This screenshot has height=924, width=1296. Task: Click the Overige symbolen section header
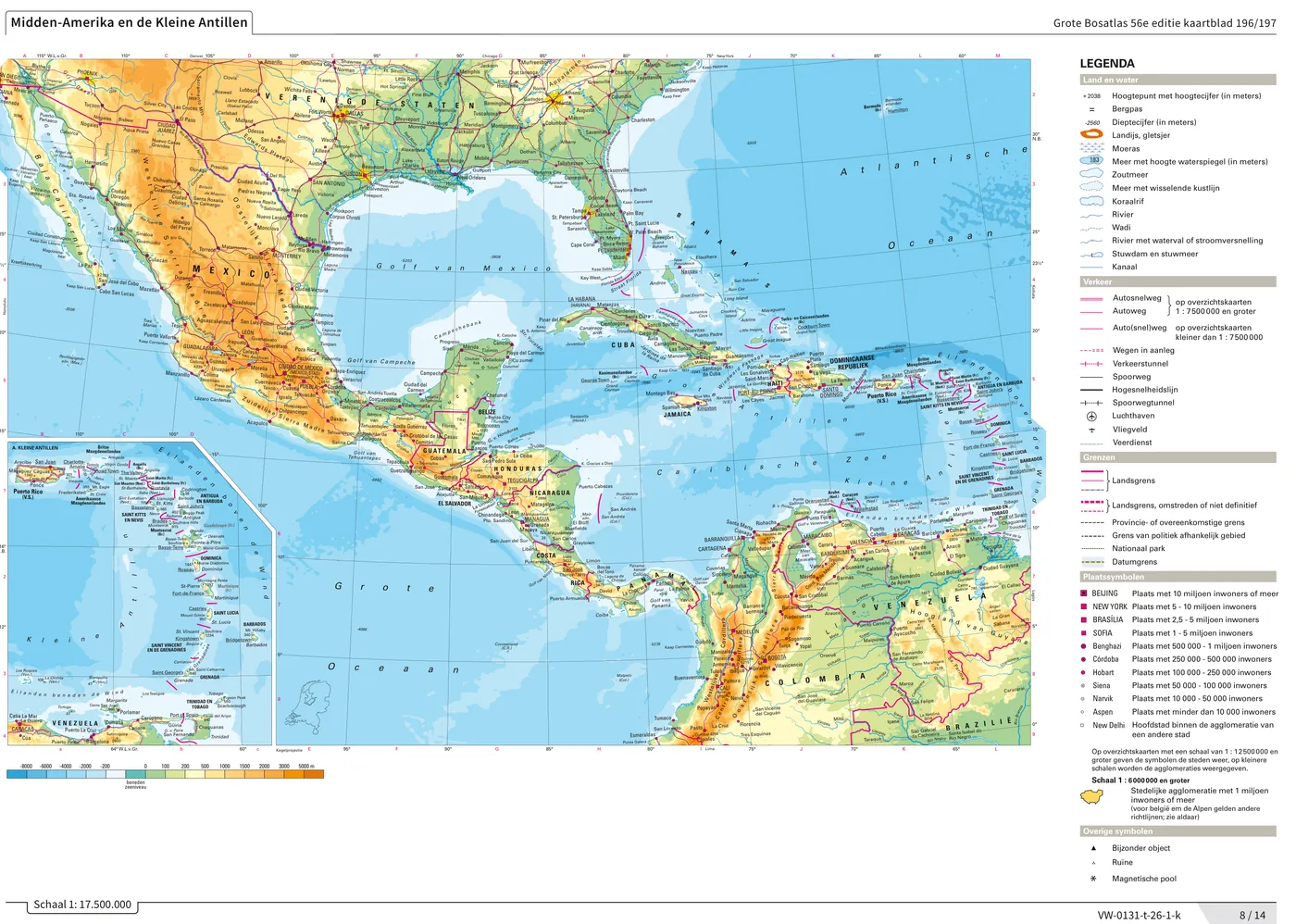point(1178,831)
